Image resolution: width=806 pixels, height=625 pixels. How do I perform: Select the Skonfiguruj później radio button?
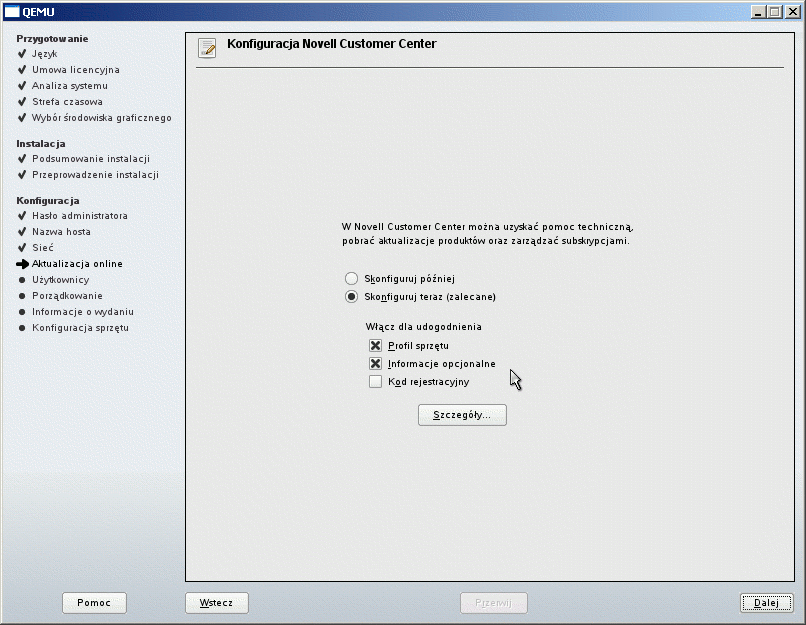click(351, 279)
